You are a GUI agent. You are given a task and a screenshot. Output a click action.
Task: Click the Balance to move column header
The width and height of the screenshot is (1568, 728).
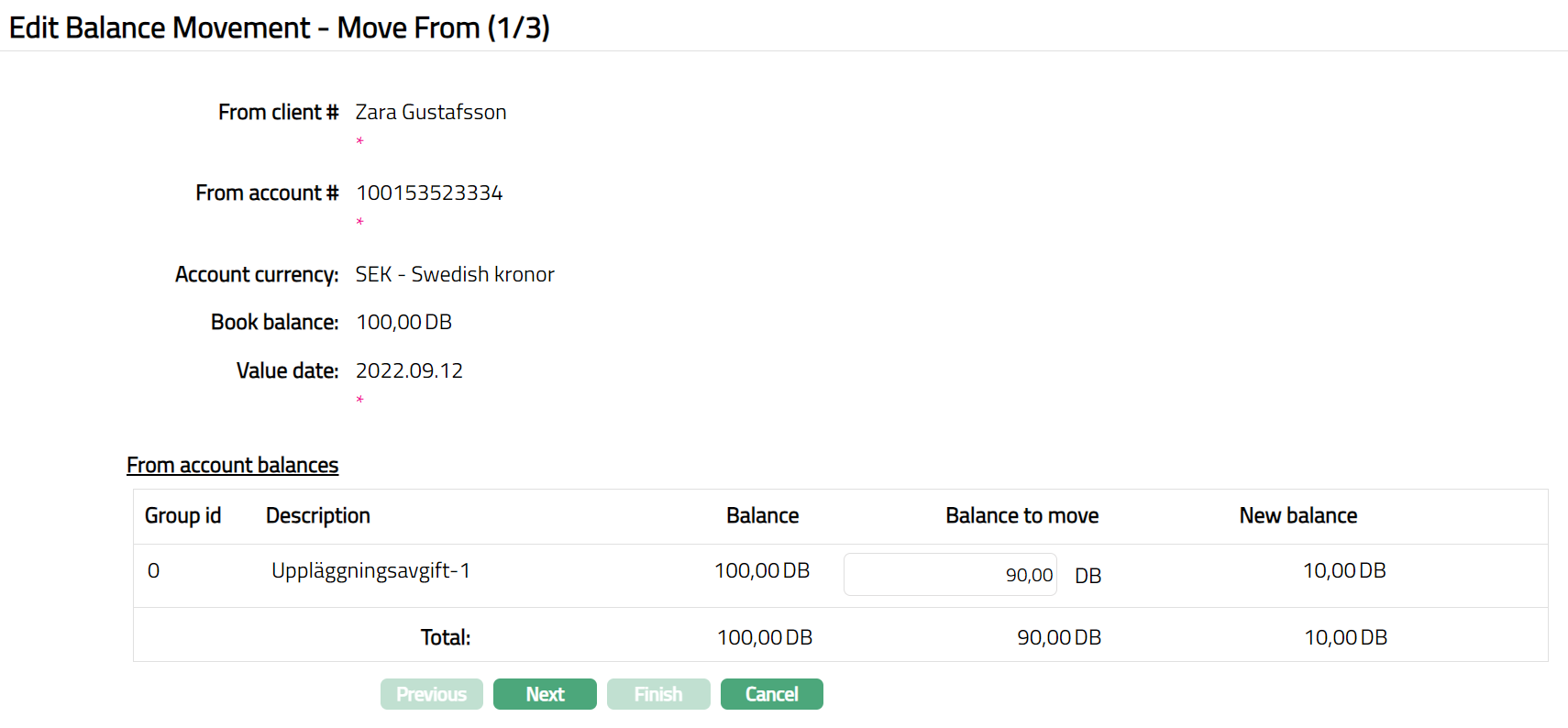[x=1021, y=515]
